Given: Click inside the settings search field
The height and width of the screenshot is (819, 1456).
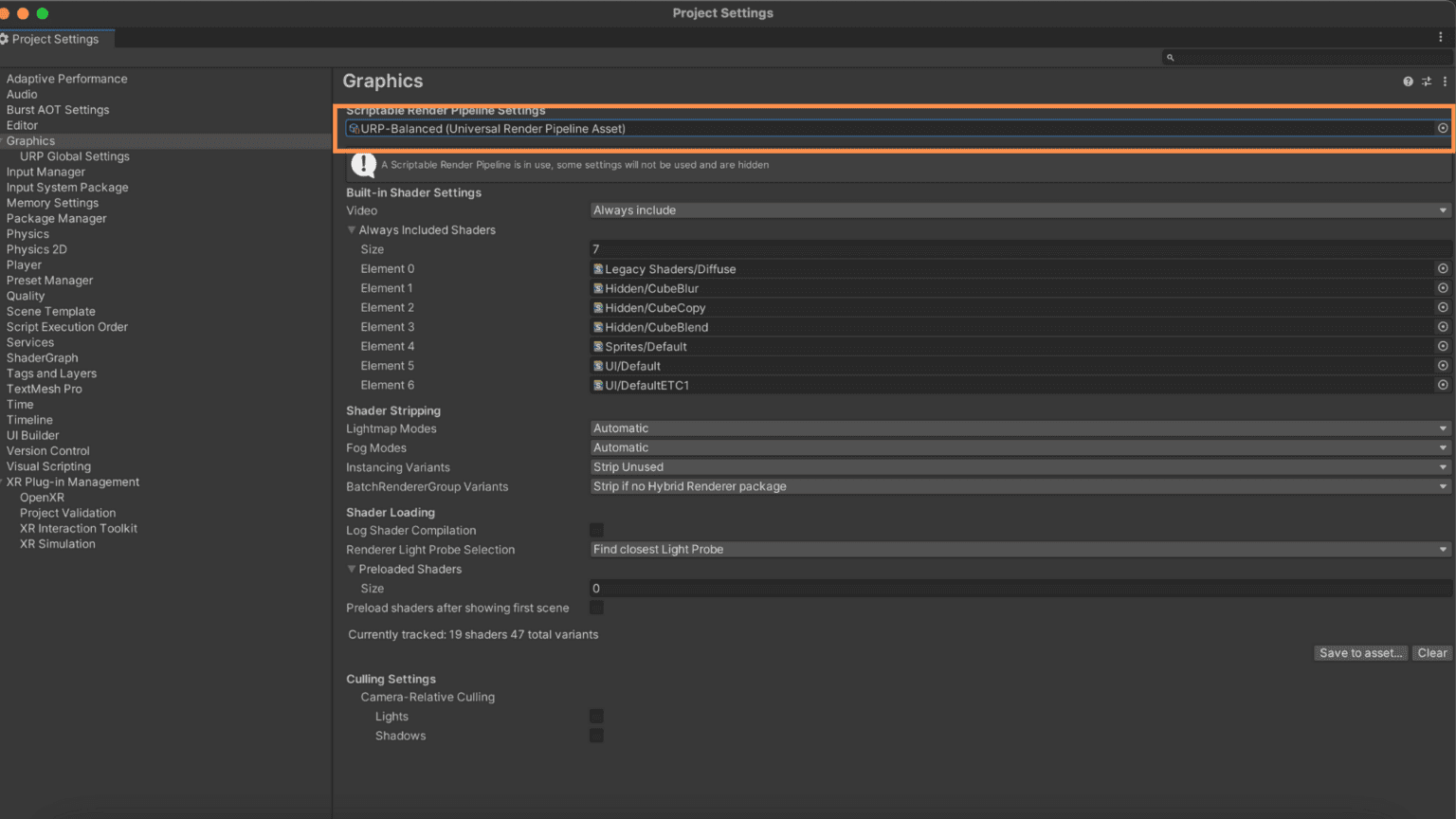Looking at the screenshot, I should 1308,57.
